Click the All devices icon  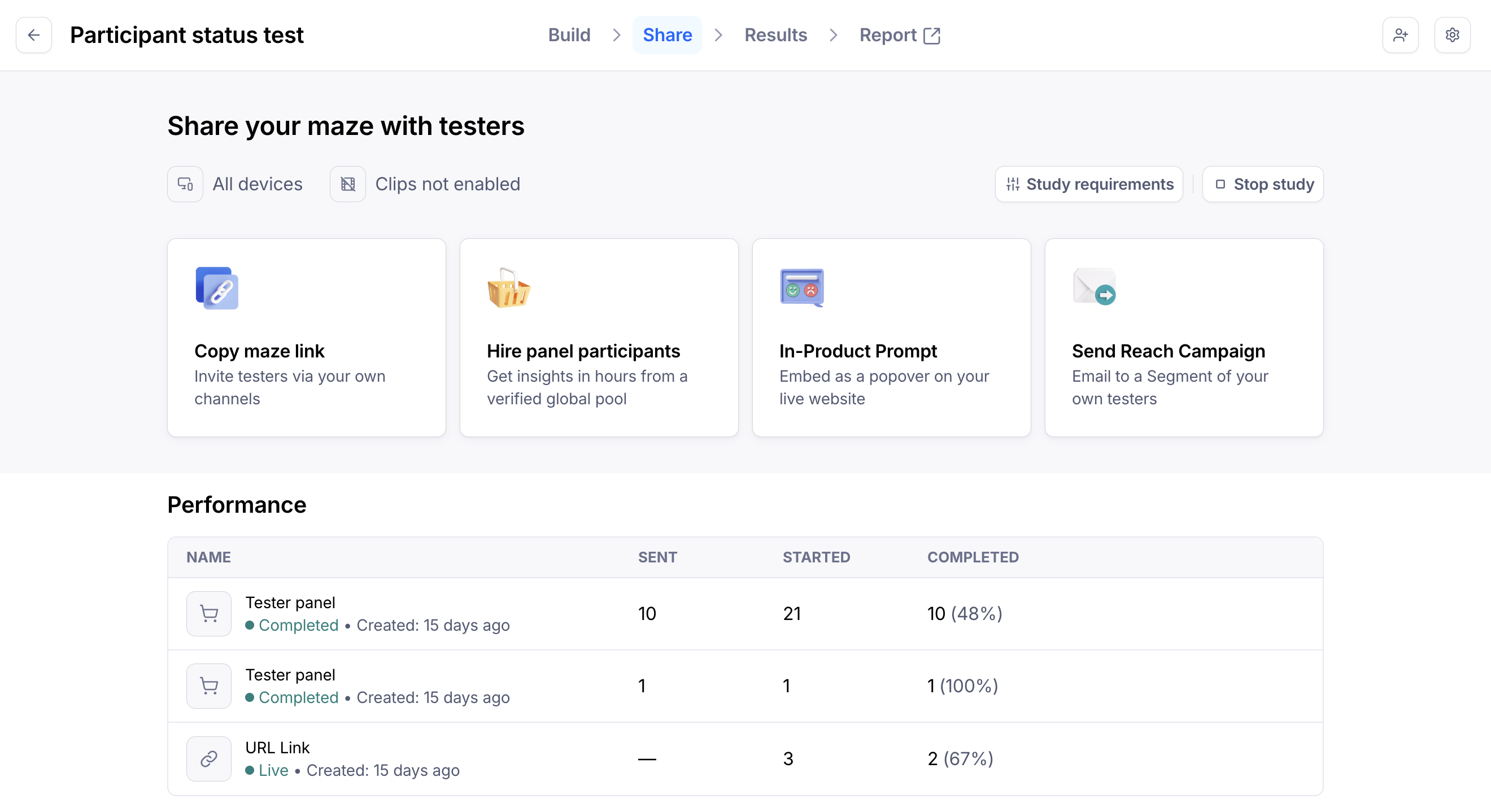click(185, 184)
